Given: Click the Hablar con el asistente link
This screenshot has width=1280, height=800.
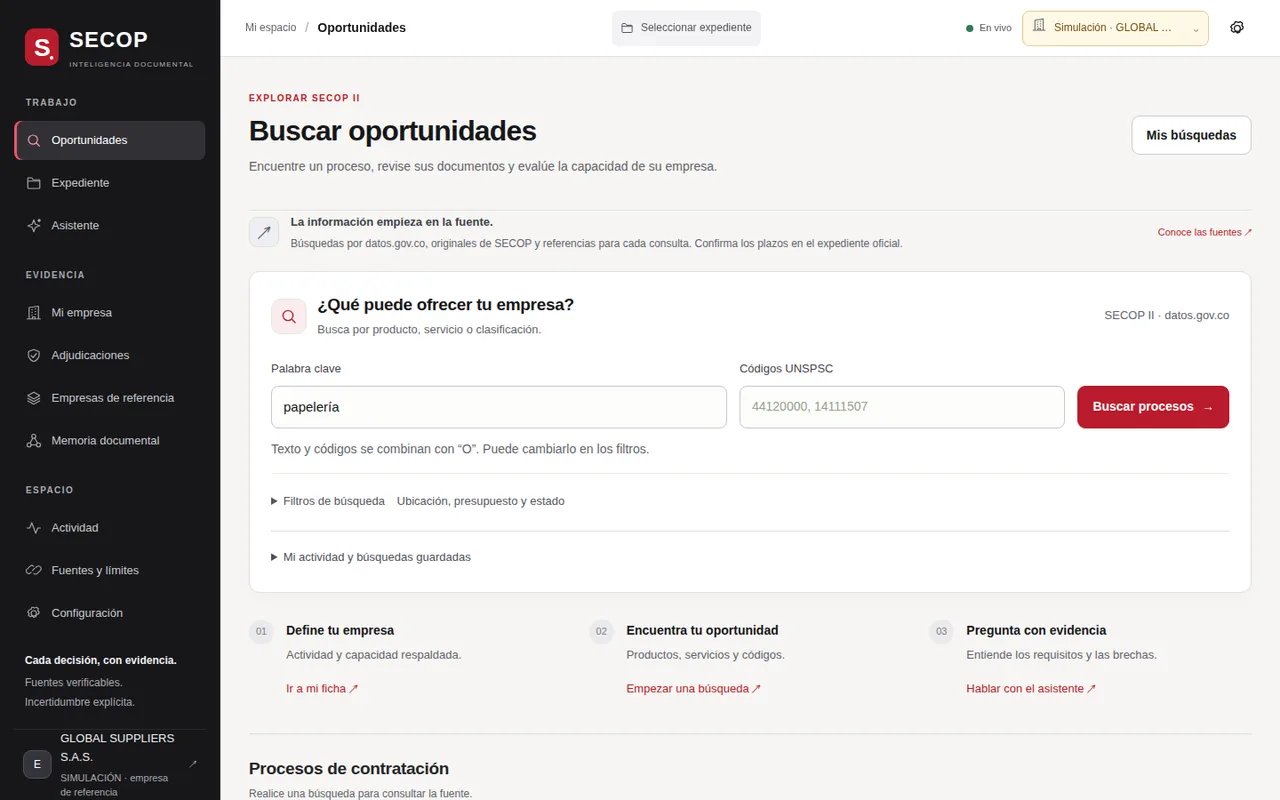Looking at the screenshot, I should coord(1031,689).
